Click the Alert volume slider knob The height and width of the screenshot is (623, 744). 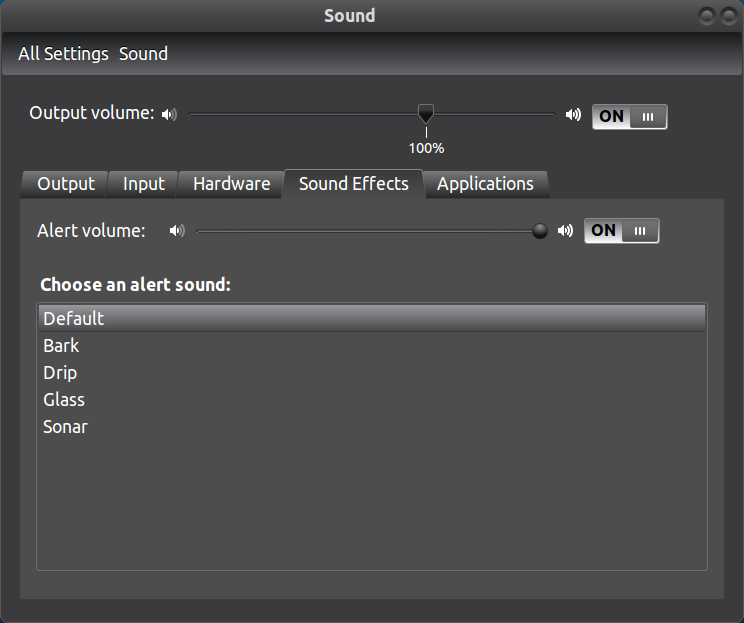(539, 231)
